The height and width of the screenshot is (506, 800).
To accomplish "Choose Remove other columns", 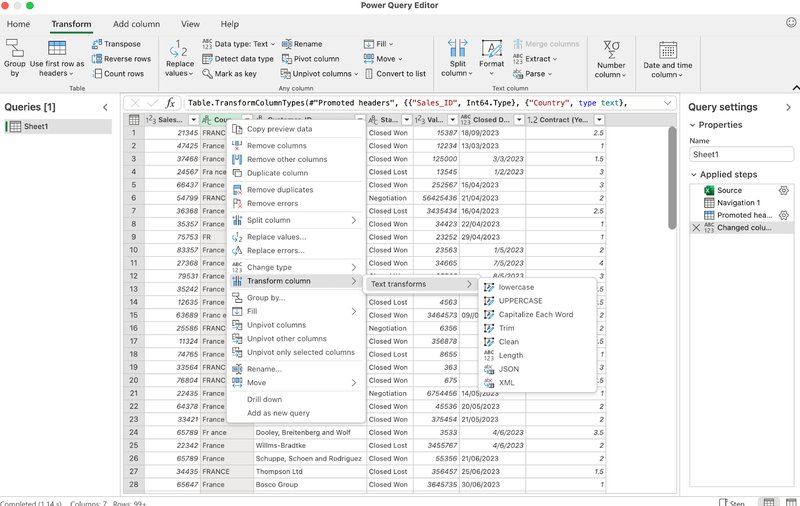I will [296, 159].
